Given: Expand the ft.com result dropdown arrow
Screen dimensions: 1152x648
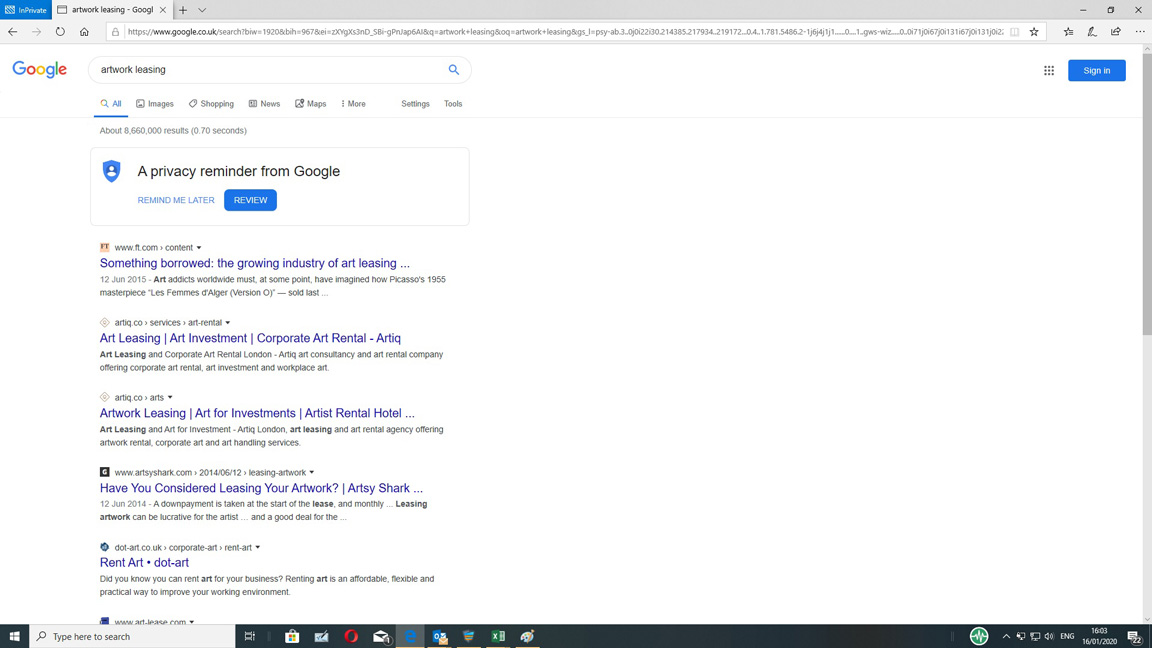Looking at the screenshot, I should tap(199, 248).
